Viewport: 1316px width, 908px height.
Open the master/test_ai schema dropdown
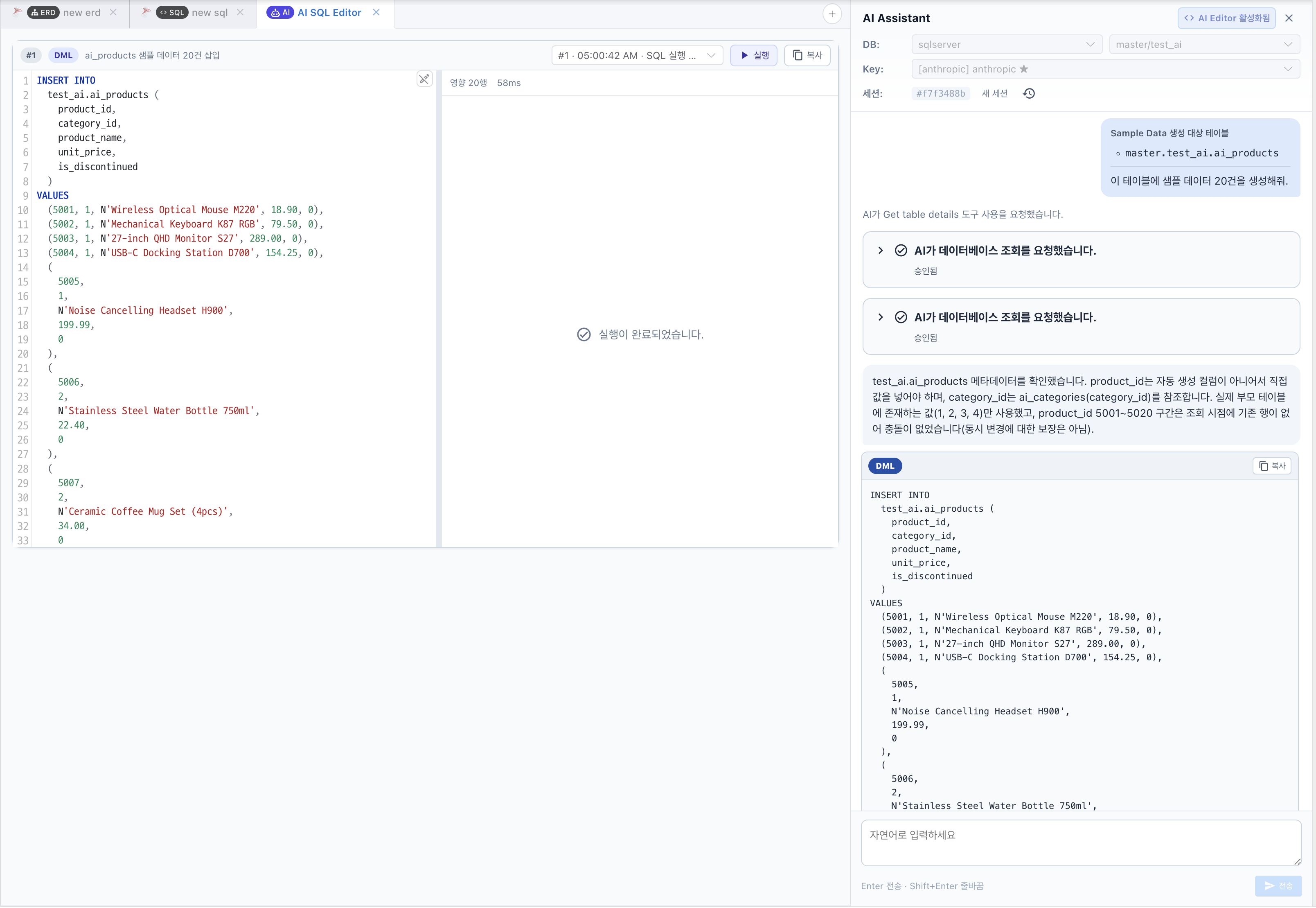pos(1204,44)
